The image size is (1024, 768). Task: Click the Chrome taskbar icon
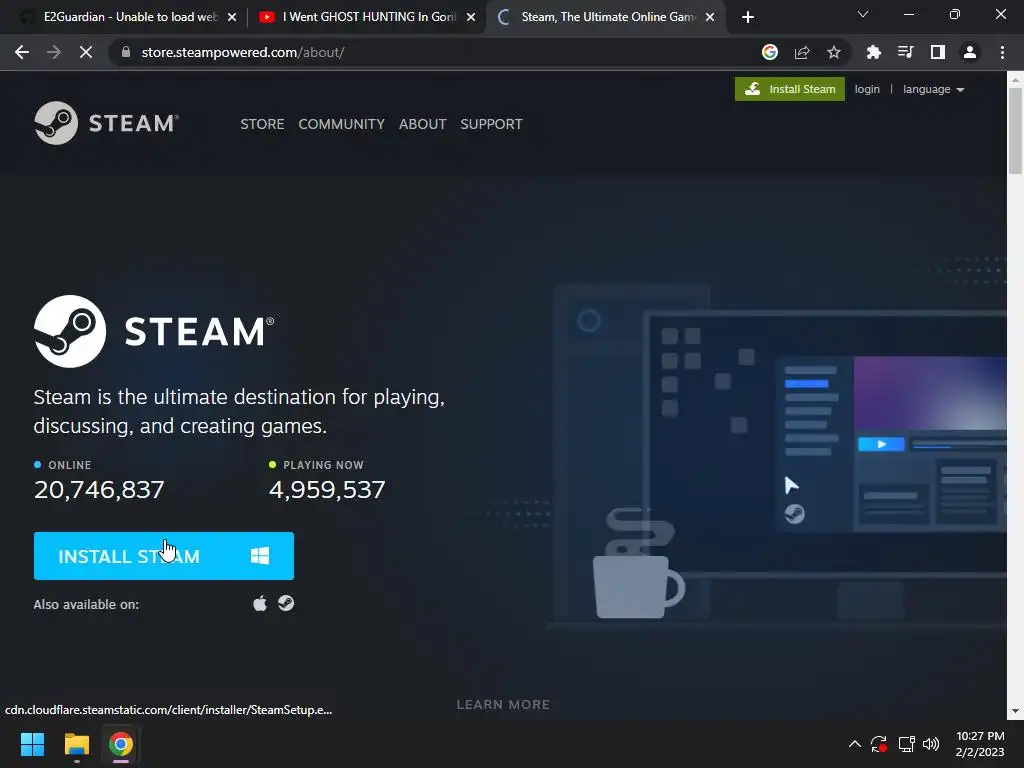pyautogui.click(x=121, y=744)
